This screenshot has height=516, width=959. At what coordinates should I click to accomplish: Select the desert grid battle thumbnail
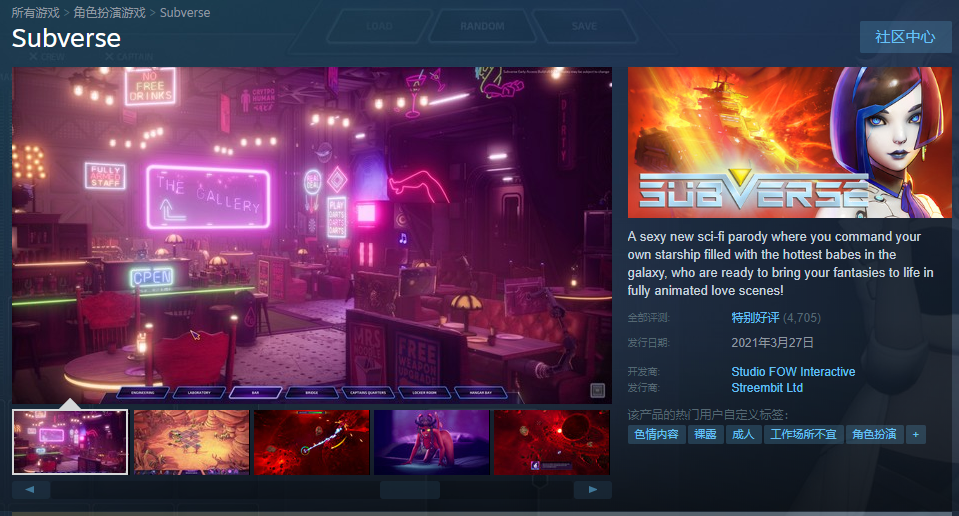pyautogui.click(x=191, y=442)
